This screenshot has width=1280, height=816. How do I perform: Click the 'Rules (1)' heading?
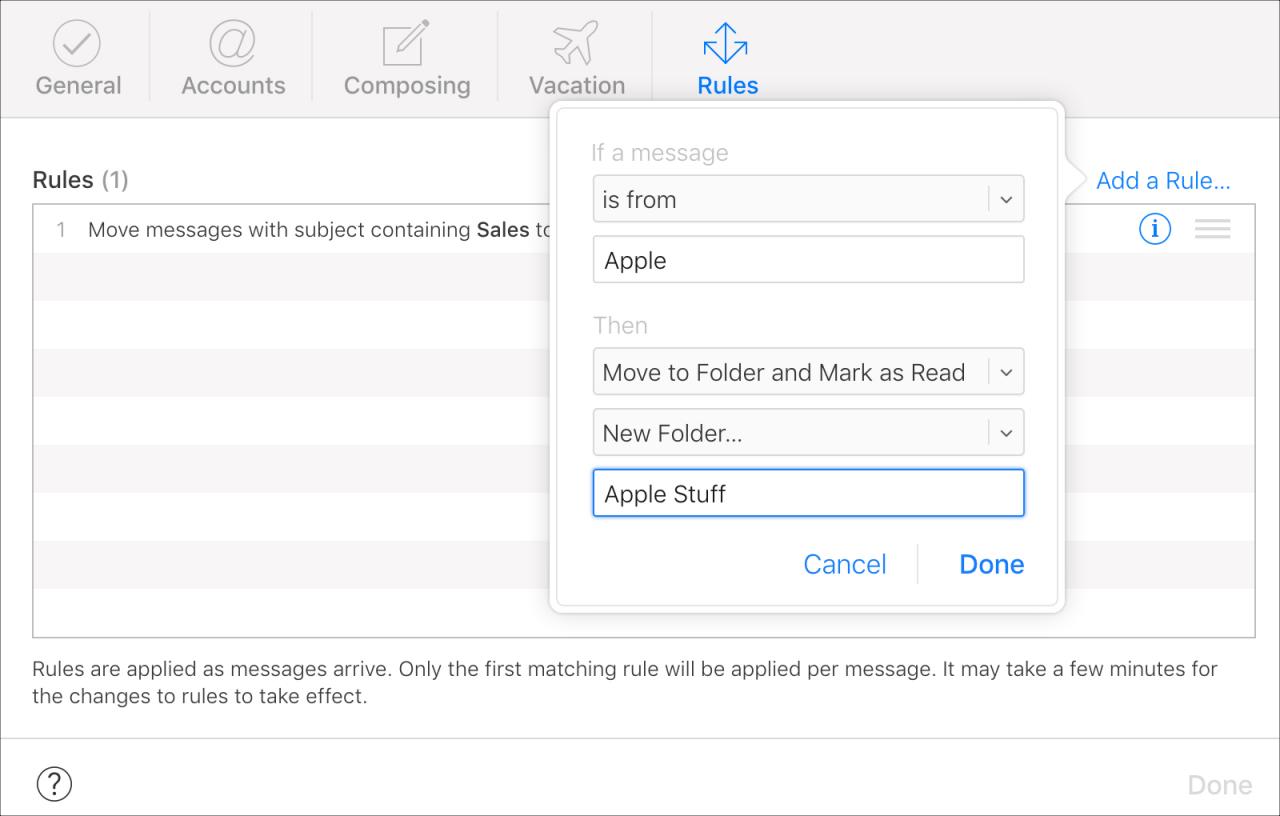[x=81, y=180]
